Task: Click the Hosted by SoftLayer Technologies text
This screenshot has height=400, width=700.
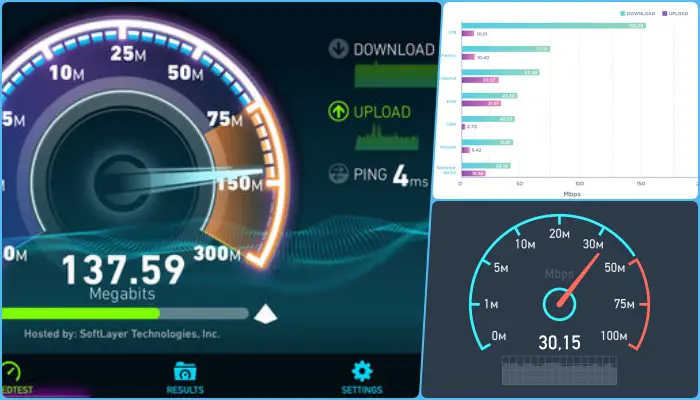Action: pos(121,334)
